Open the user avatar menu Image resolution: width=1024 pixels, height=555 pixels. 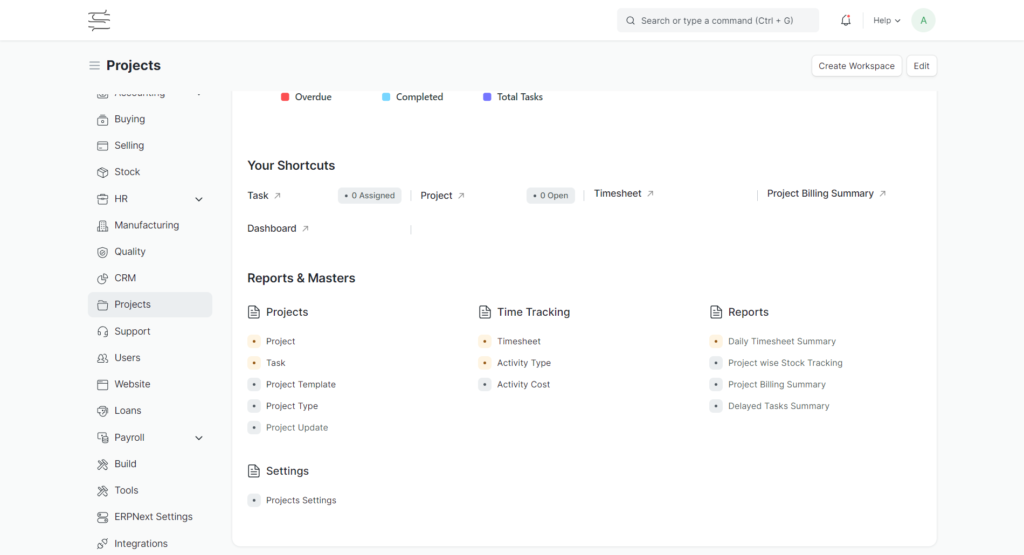tap(923, 20)
